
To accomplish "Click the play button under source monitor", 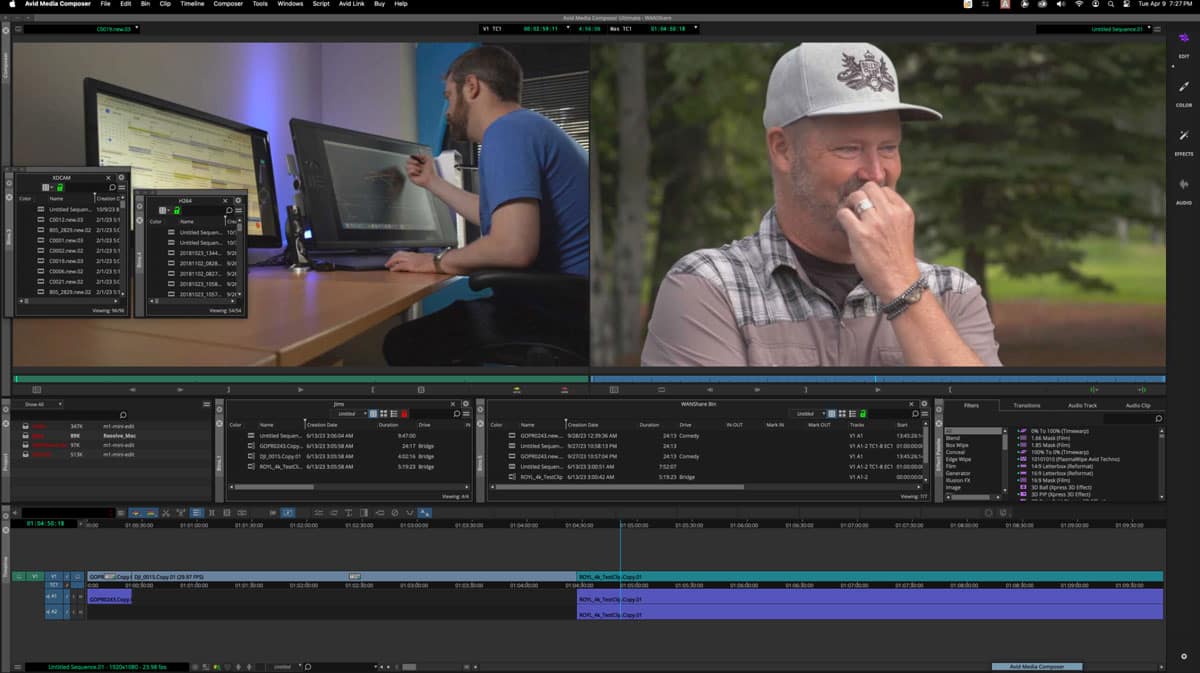I will coord(301,389).
